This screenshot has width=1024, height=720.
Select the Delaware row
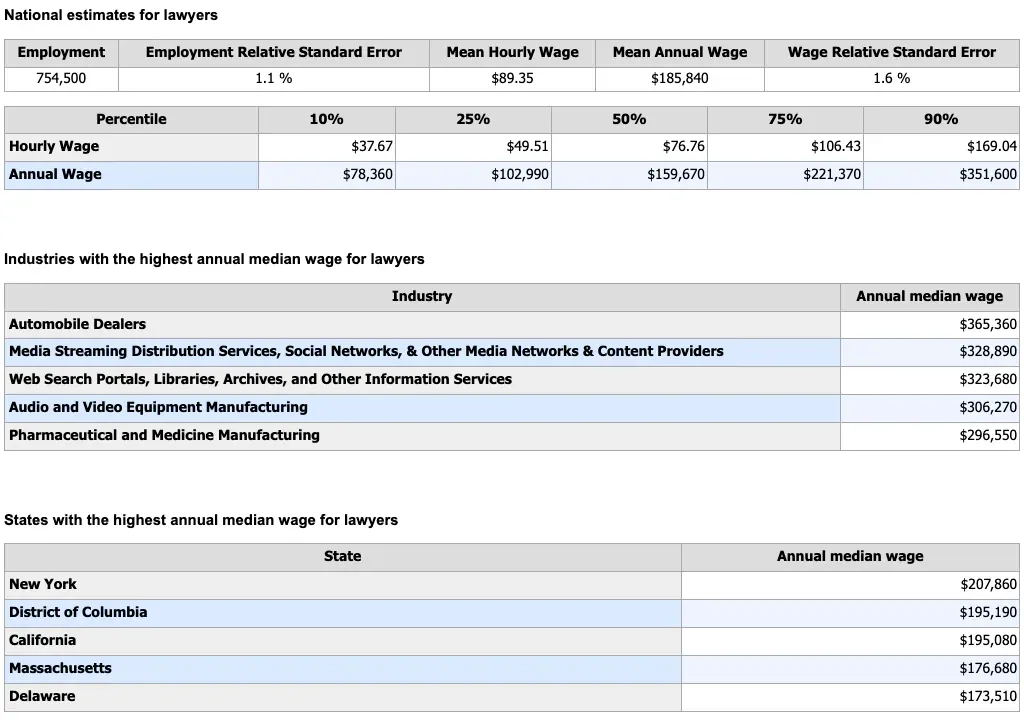click(x=512, y=697)
